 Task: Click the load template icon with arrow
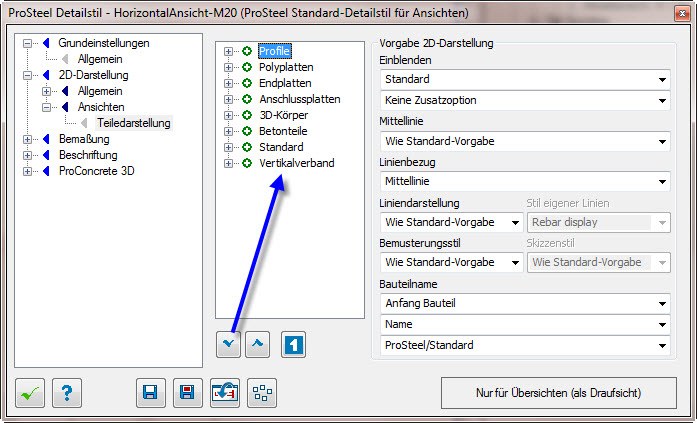[225, 393]
